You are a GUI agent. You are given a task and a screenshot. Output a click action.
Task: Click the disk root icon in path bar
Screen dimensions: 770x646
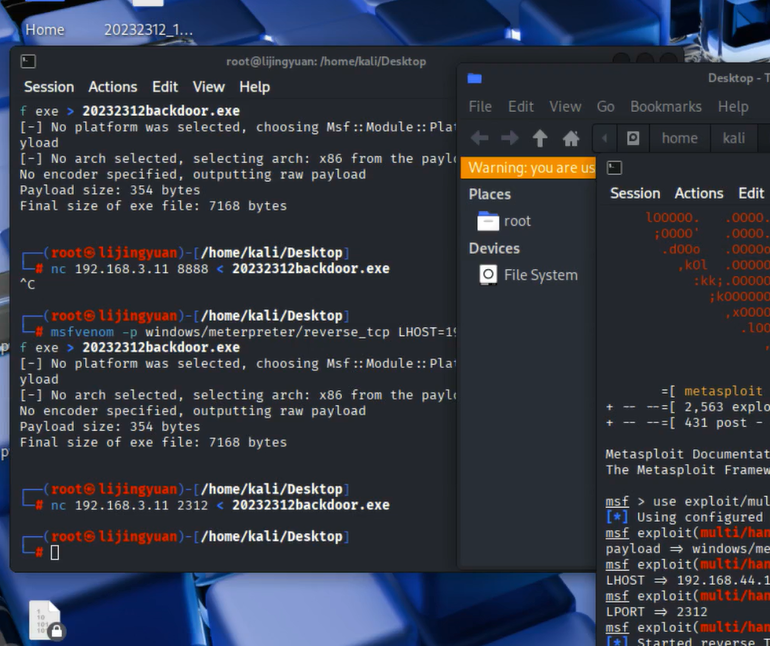coord(633,139)
